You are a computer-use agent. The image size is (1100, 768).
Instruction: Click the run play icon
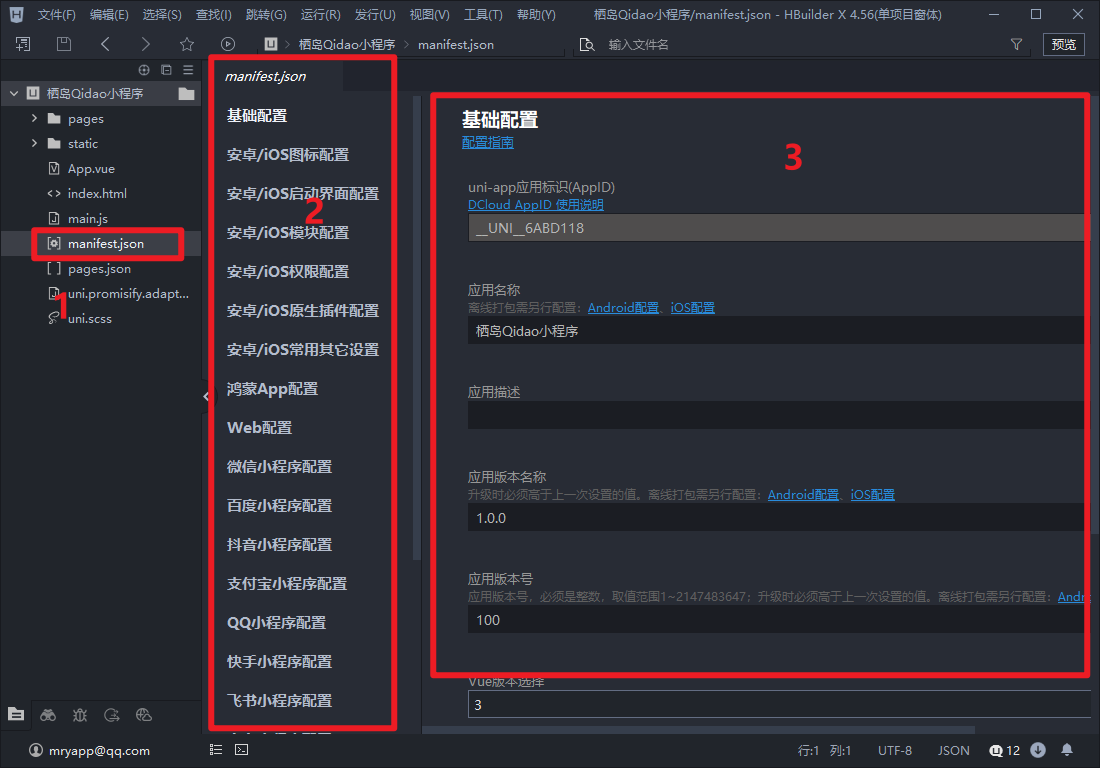(228, 44)
